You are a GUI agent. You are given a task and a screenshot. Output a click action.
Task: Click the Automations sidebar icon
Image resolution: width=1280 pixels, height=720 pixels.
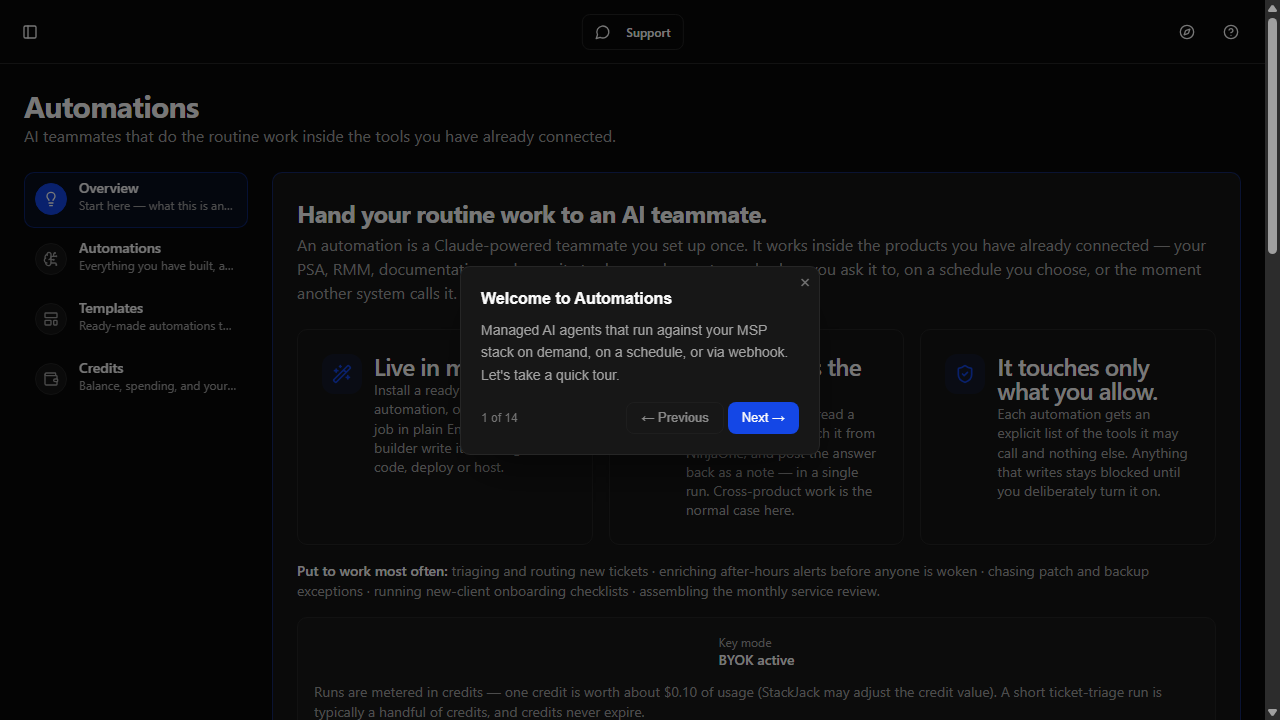(51, 259)
